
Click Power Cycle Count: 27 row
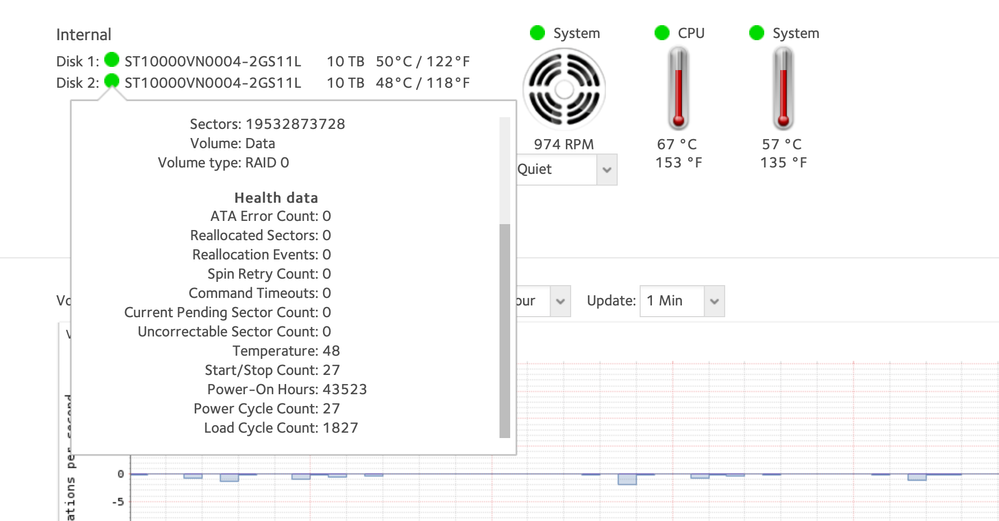[267, 409]
